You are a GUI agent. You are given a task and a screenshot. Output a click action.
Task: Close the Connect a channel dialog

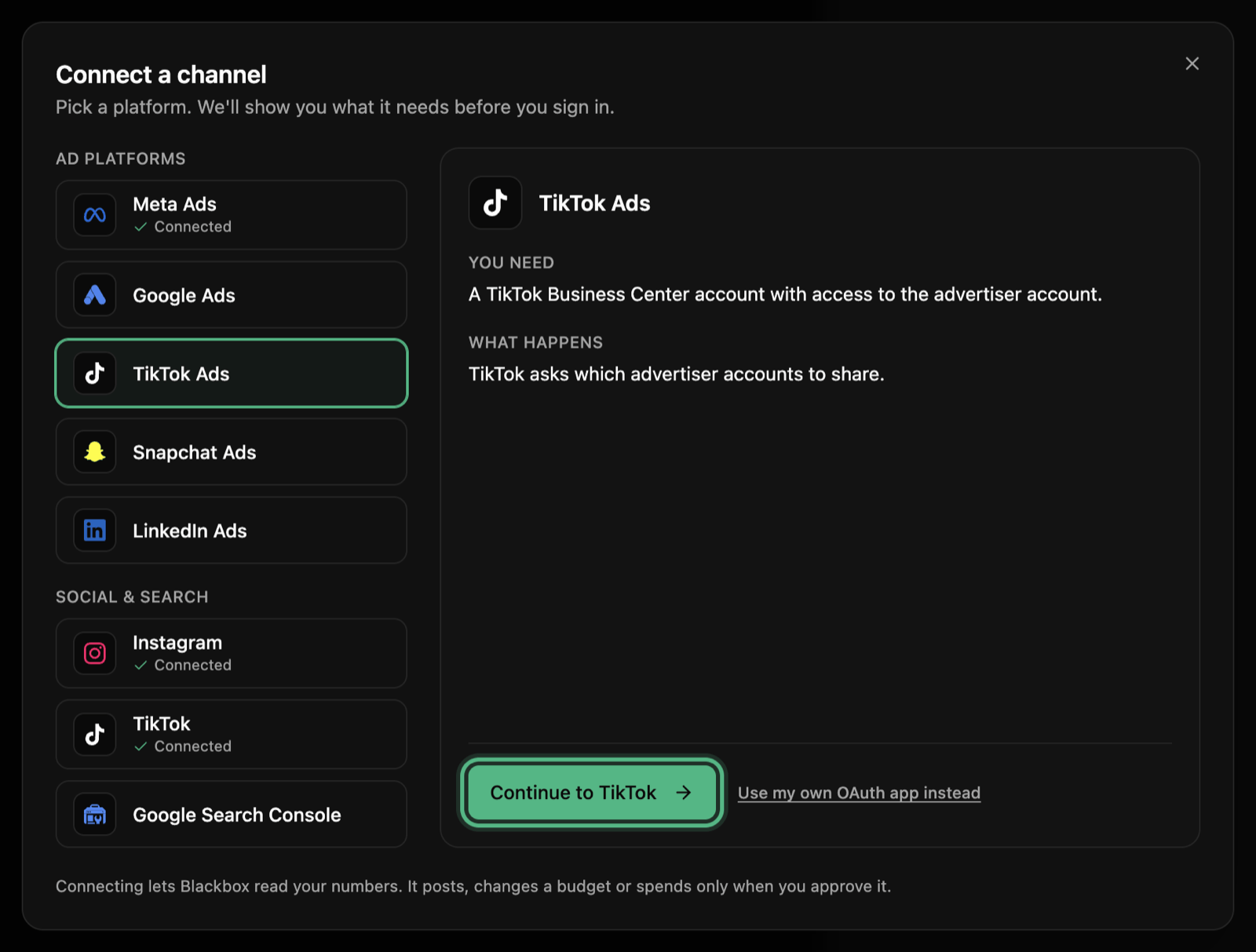[x=1192, y=64]
